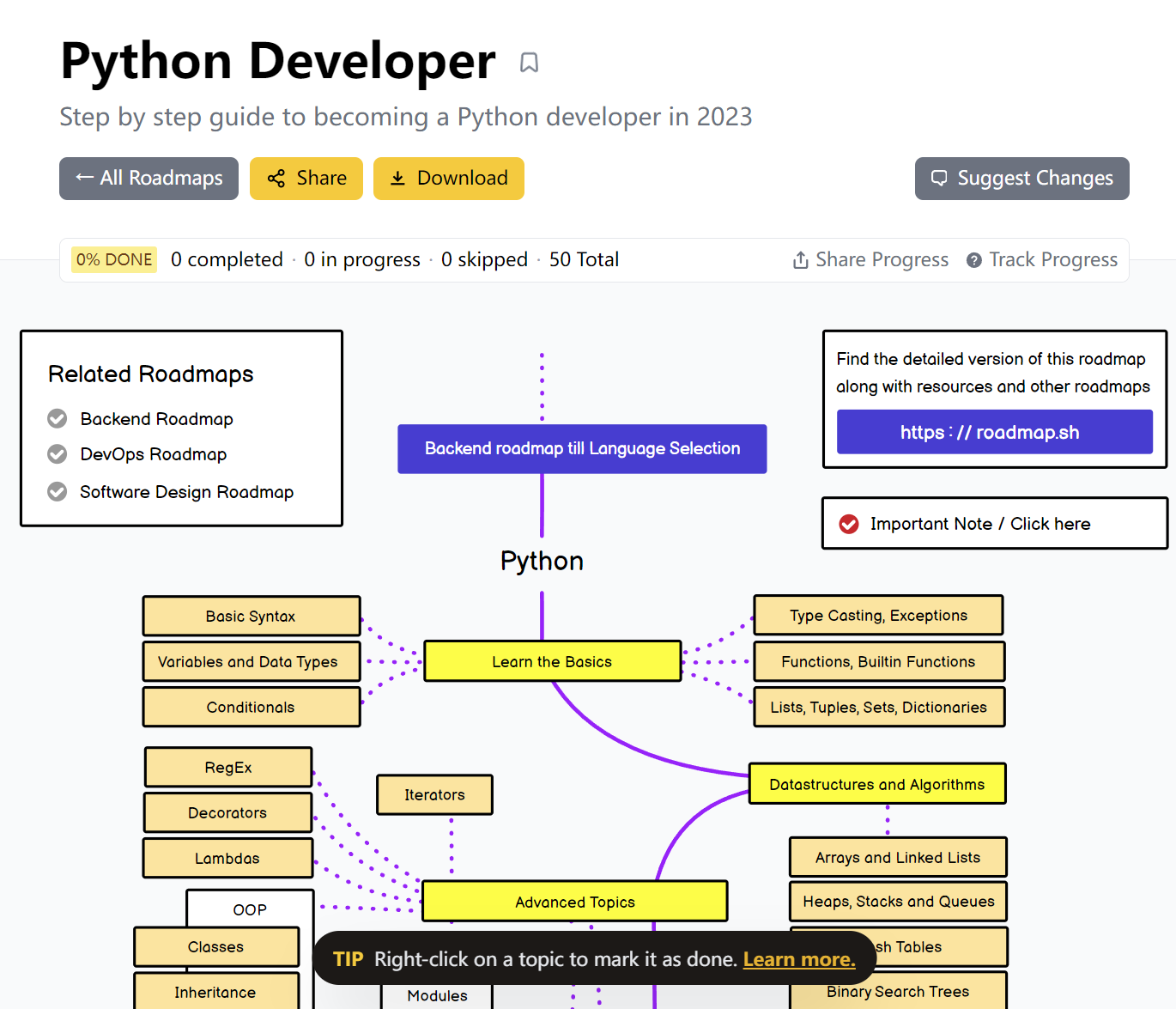Open the https://roadmap.sh button

[995, 432]
